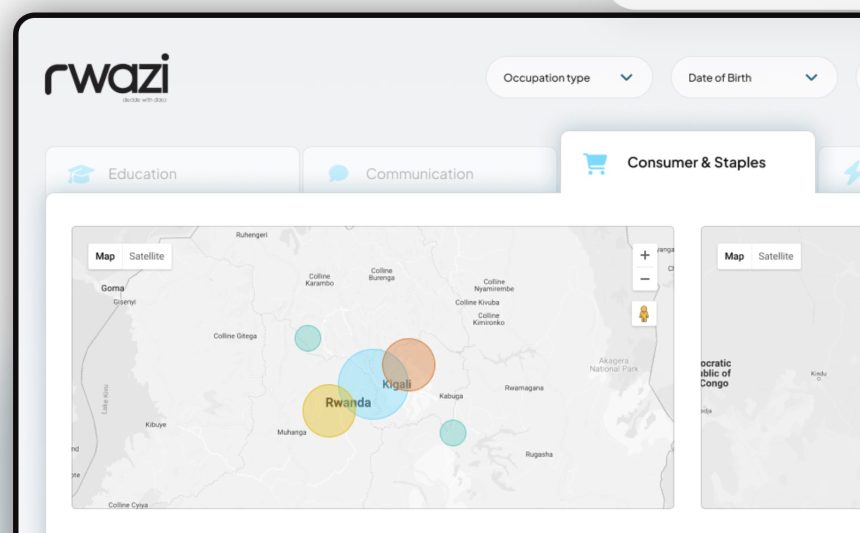The width and height of the screenshot is (860, 533).
Task: Click the shopping cart icon
Action: coord(595,163)
